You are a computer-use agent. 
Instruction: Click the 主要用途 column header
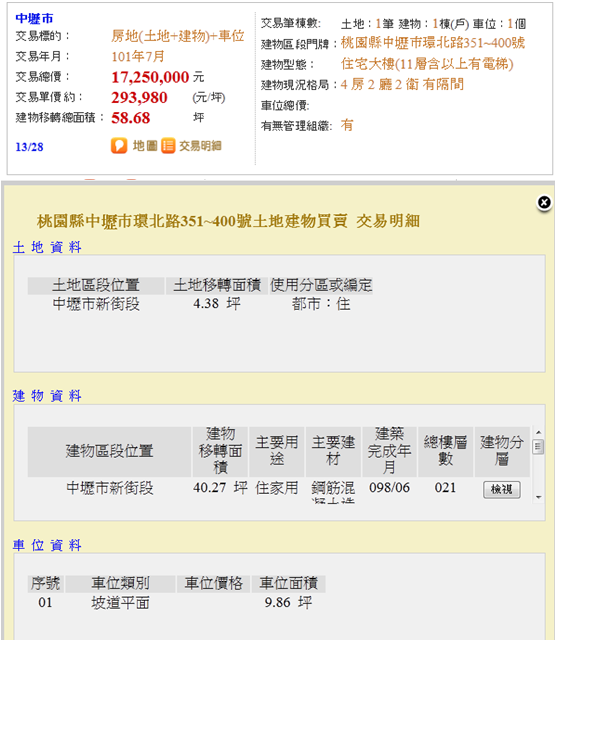[277, 450]
